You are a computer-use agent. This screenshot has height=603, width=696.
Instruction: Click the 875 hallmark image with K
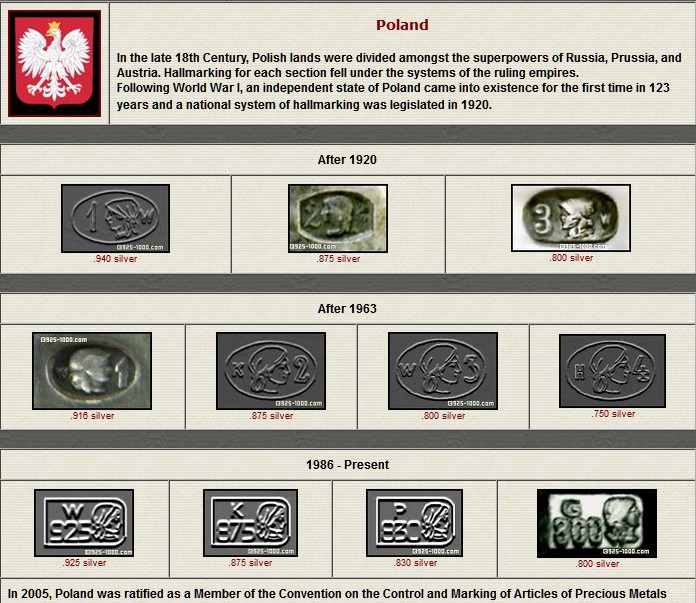(x=250, y=523)
